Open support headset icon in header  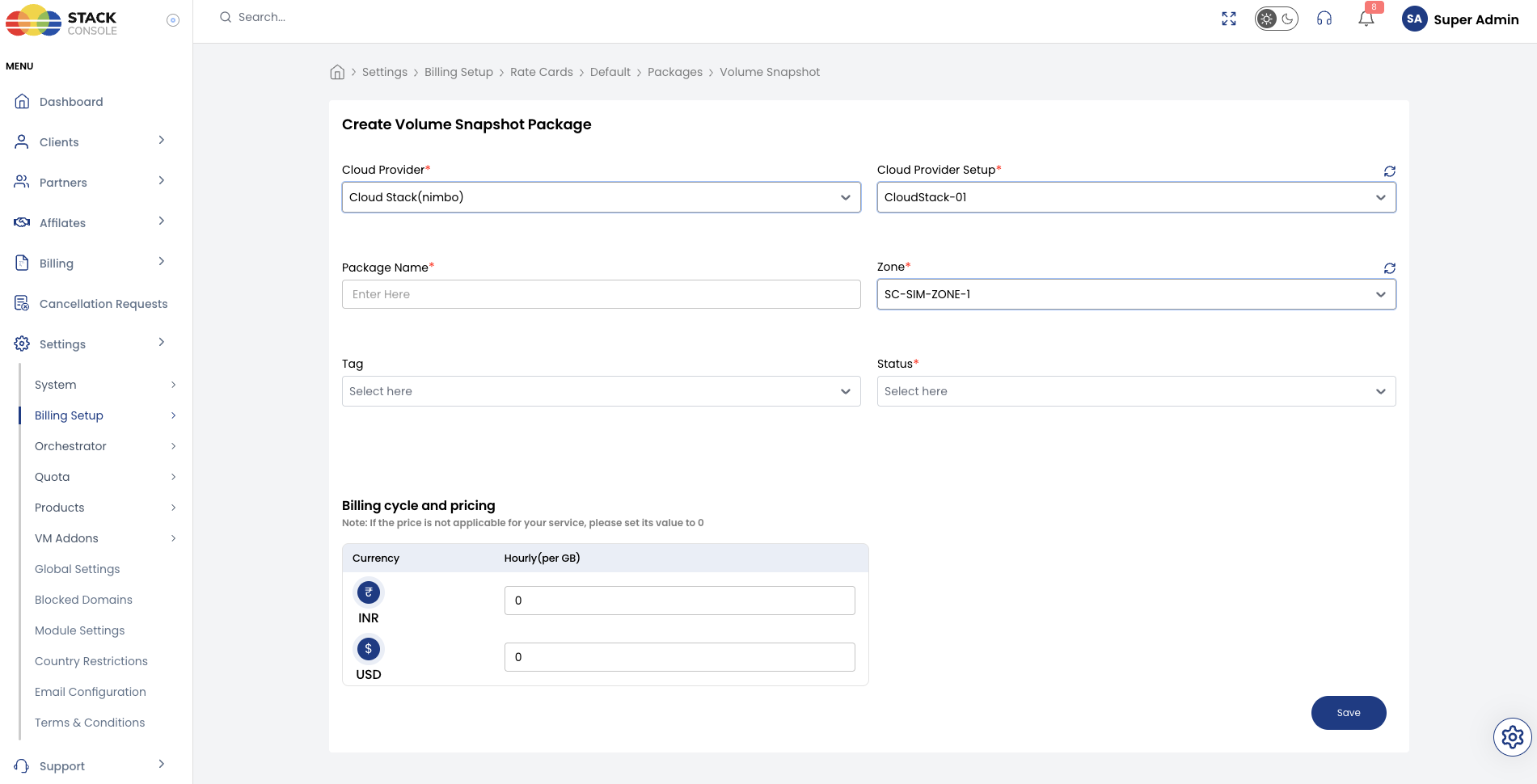[x=1324, y=19]
